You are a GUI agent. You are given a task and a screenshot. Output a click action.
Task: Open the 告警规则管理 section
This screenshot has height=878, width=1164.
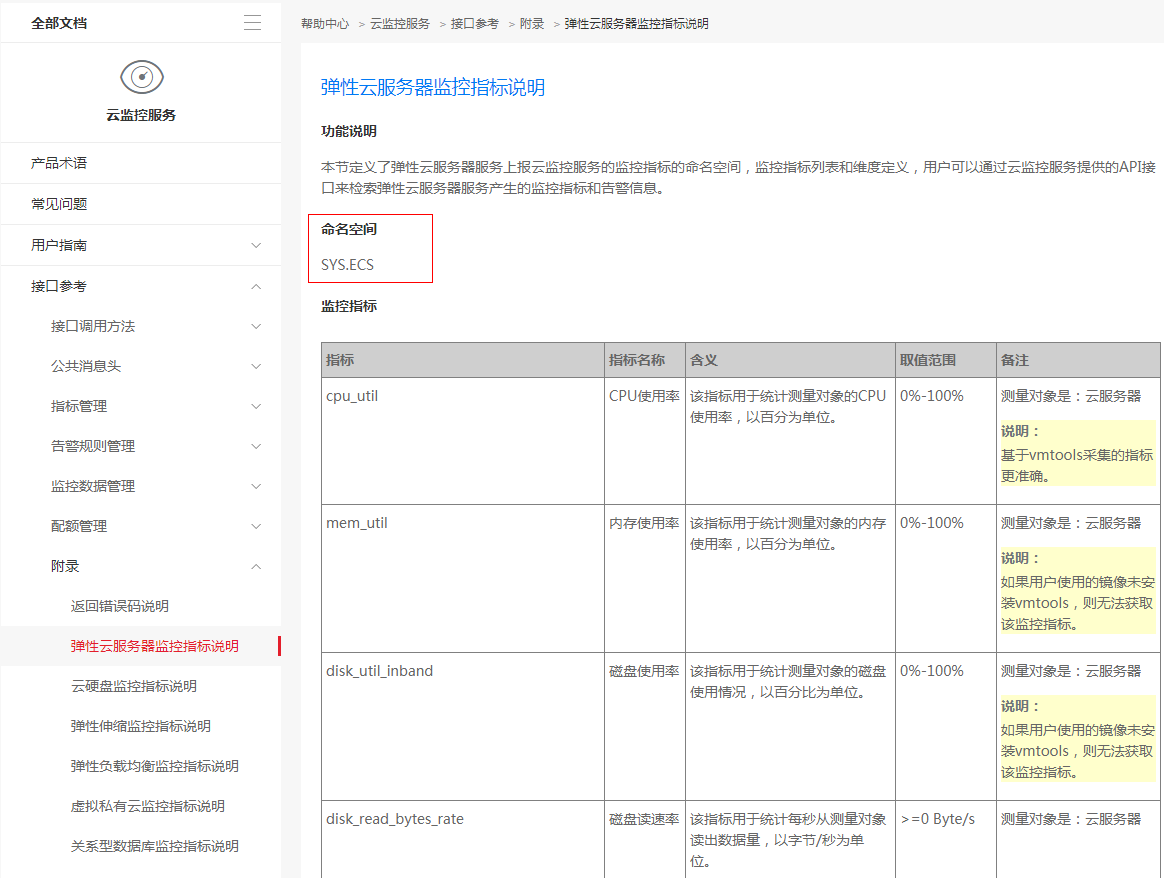coord(141,447)
